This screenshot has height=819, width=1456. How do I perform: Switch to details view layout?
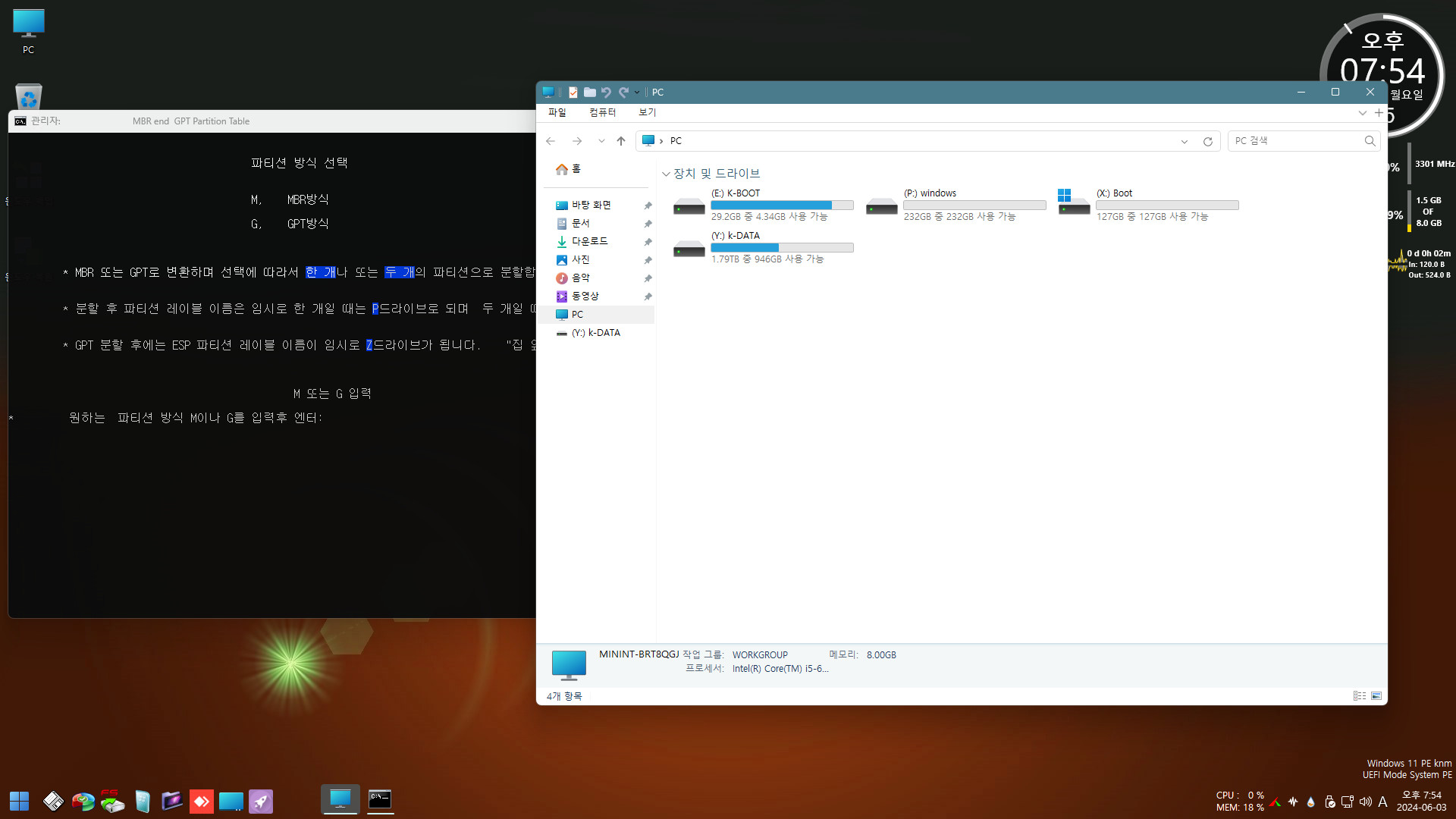1360,696
